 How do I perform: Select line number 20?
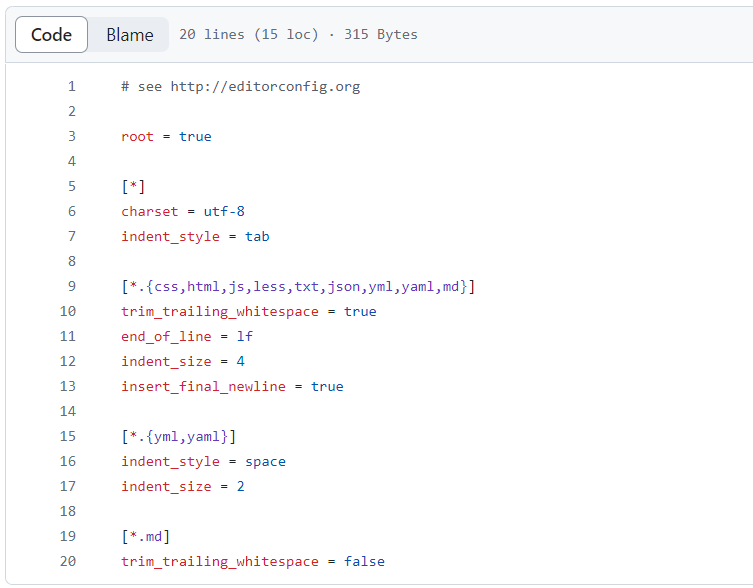tap(68, 561)
